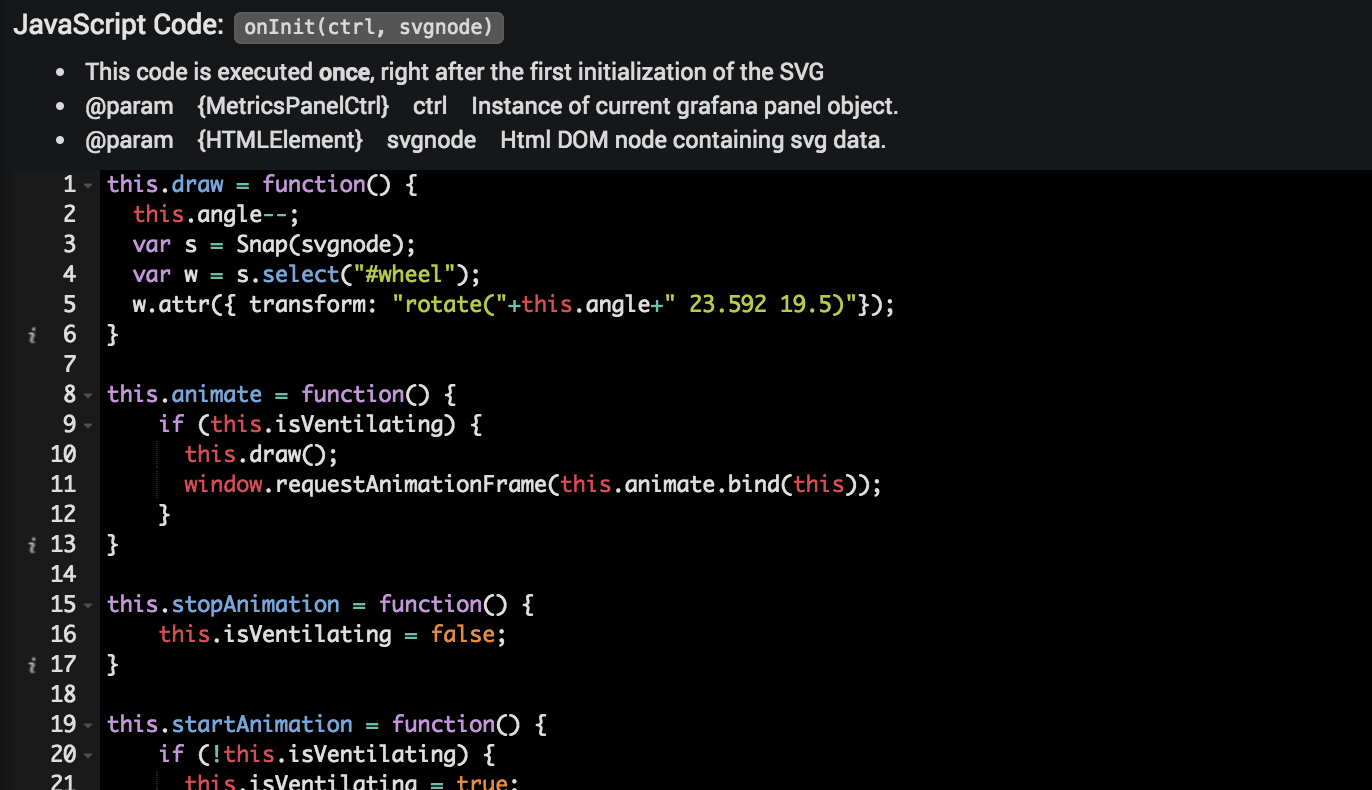Click 'animate' in line 8
The image size is (1372, 790).
(x=217, y=394)
